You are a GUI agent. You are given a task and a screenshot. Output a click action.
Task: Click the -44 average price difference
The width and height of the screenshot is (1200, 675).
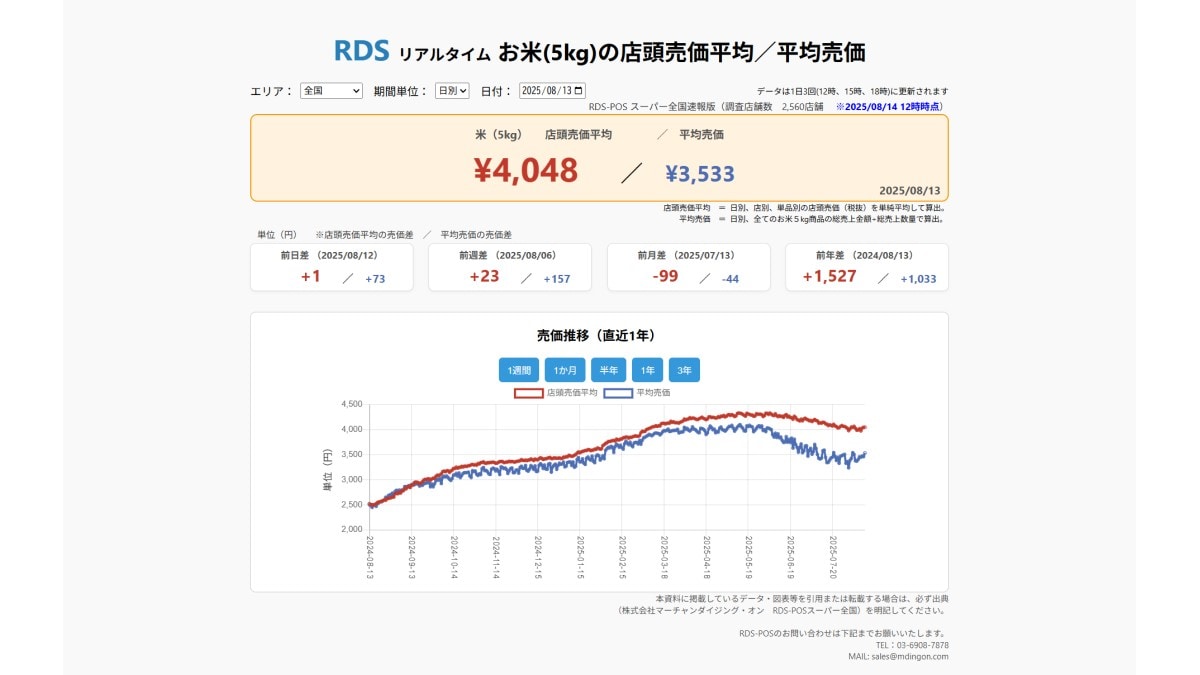(730, 279)
